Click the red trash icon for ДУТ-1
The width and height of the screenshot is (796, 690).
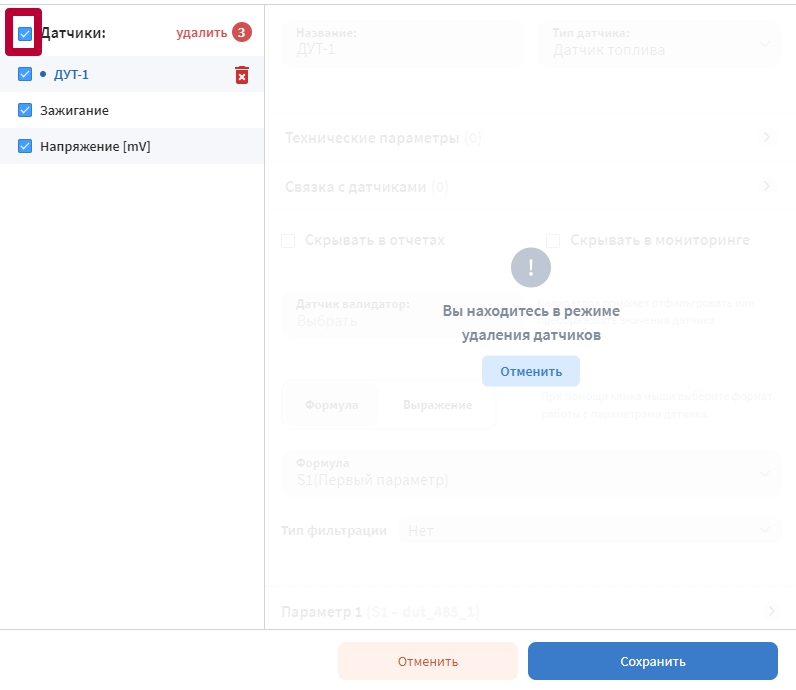click(242, 75)
